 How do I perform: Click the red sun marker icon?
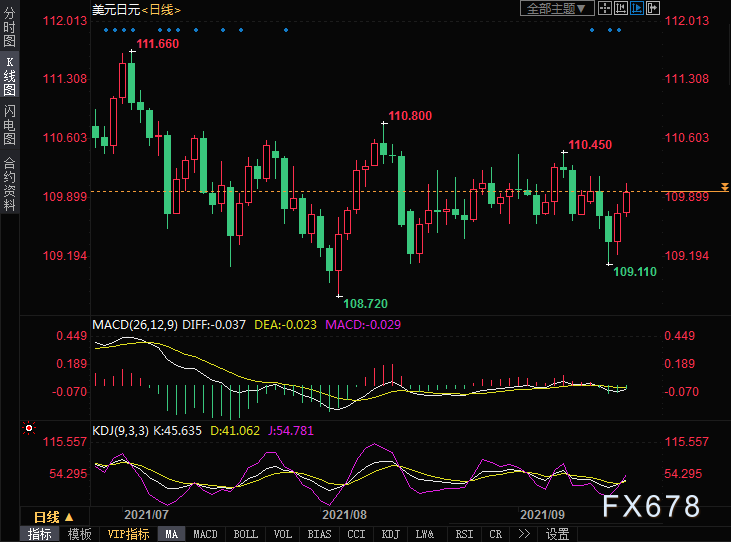[x=29, y=428]
